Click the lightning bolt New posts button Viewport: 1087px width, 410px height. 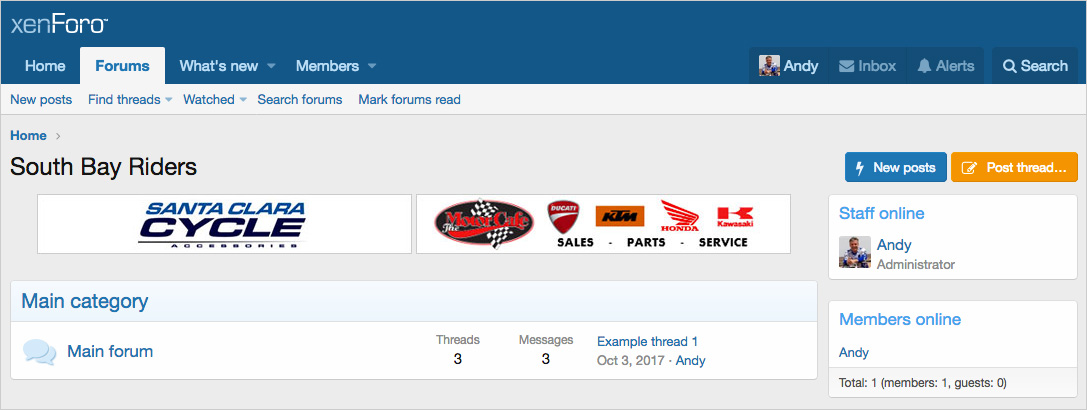895,167
